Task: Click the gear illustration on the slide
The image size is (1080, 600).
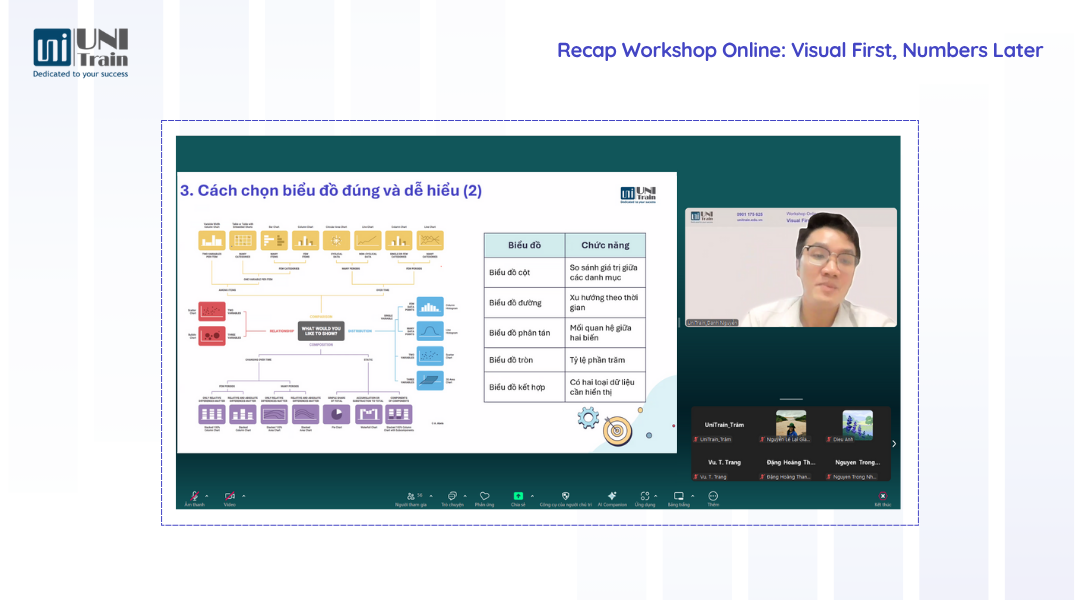Action: 588,418
